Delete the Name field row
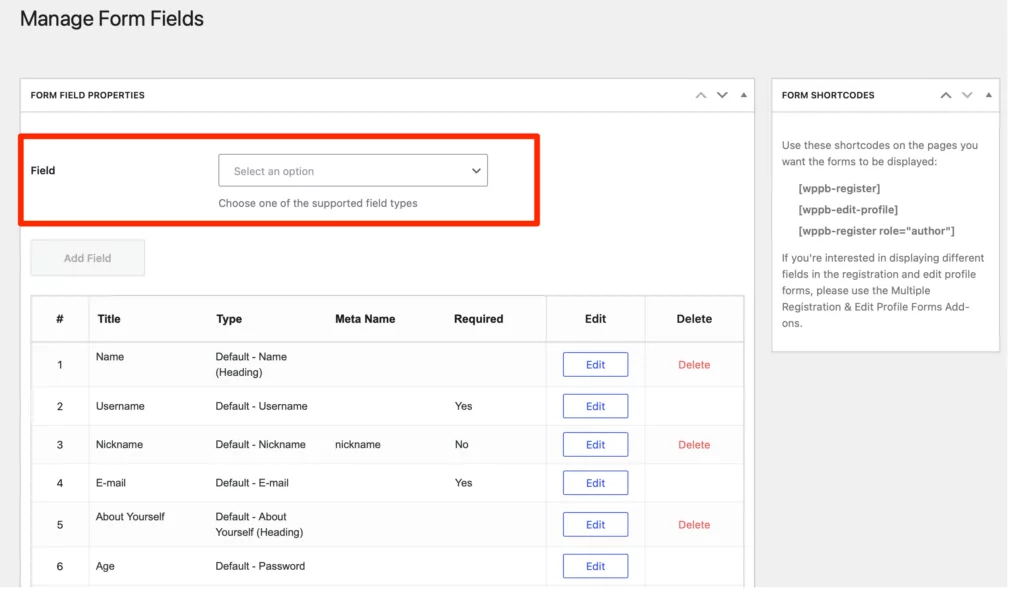The image size is (1024, 604). (694, 365)
